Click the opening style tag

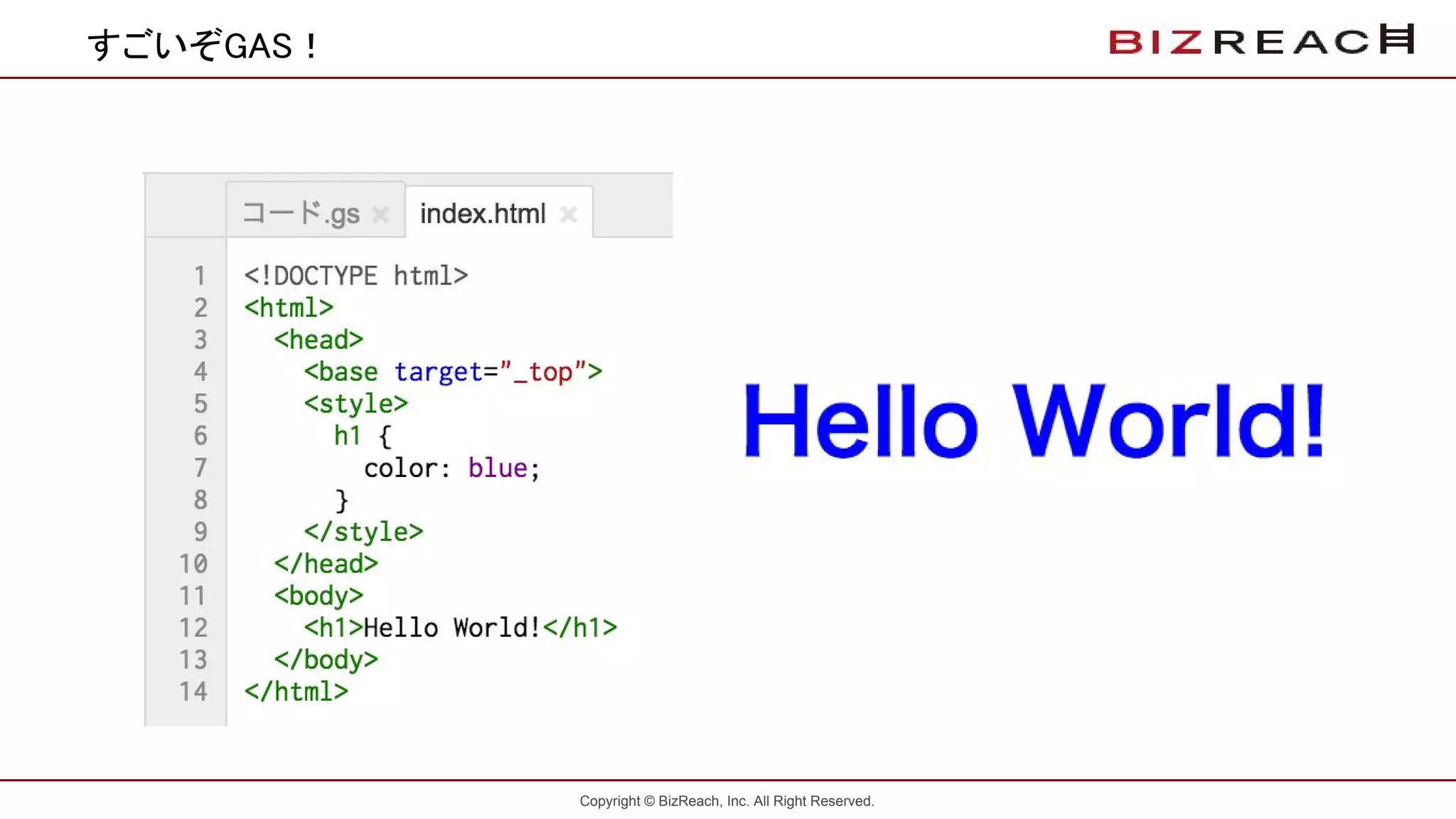click(x=355, y=404)
